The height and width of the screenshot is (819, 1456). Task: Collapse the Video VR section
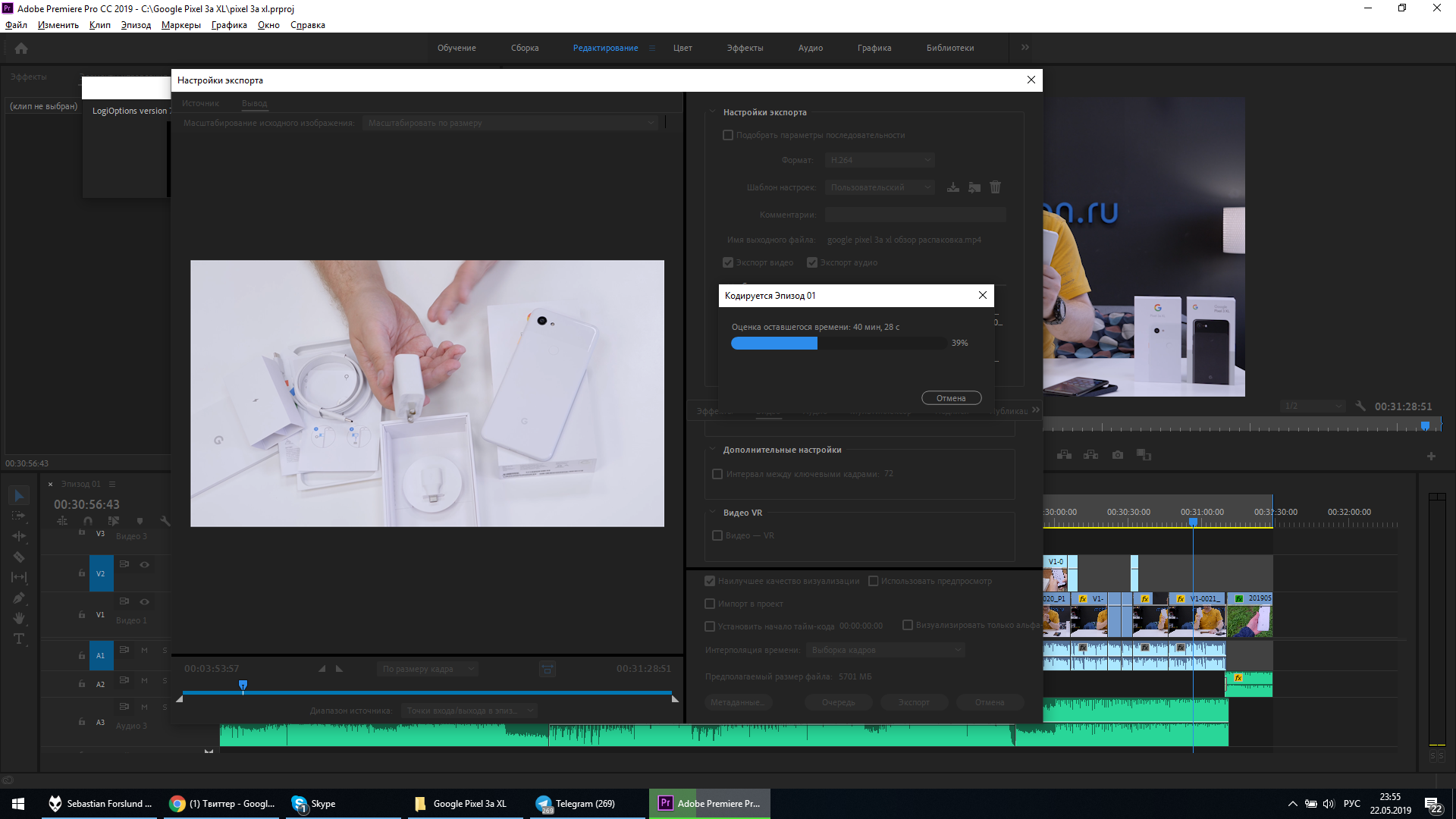click(x=712, y=513)
